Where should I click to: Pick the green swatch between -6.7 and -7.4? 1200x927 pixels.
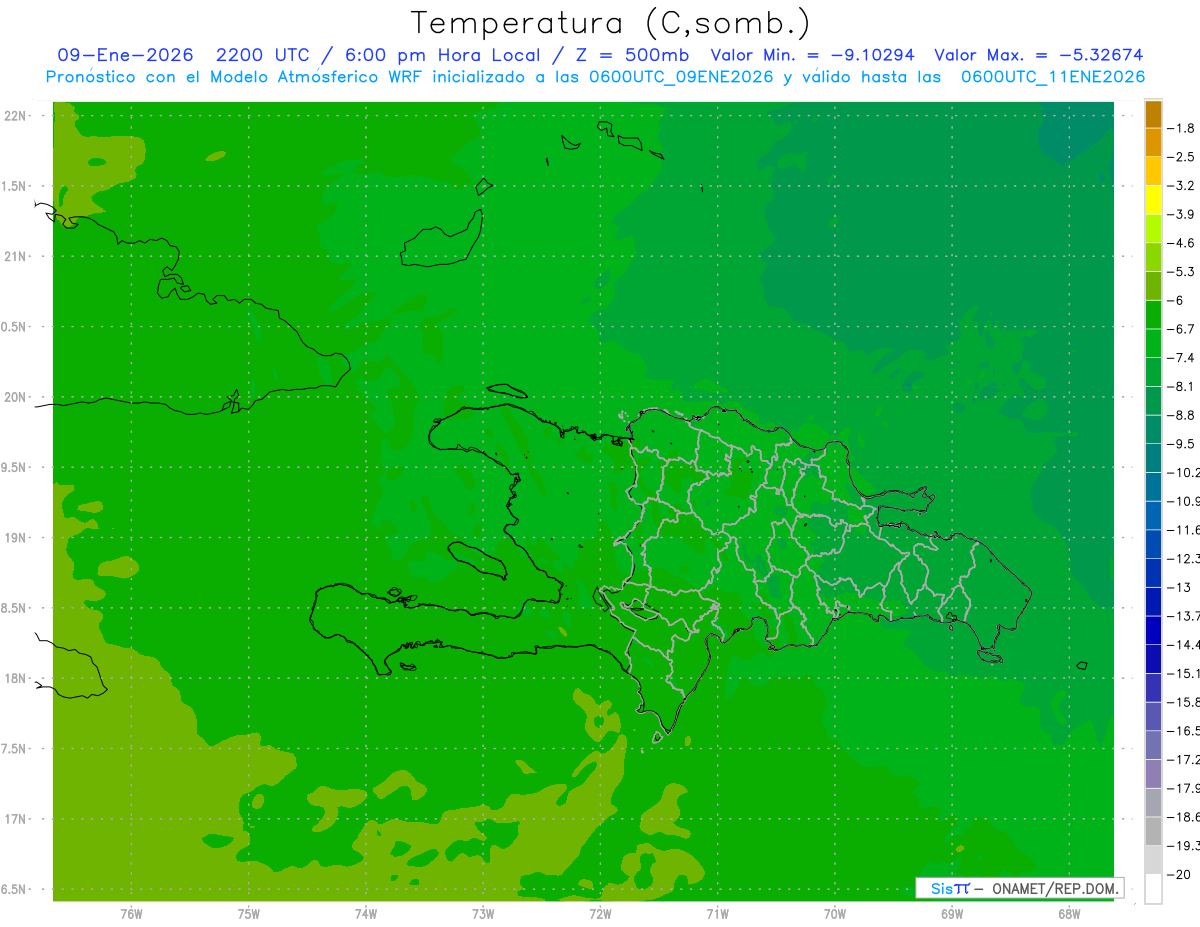coord(1153,344)
